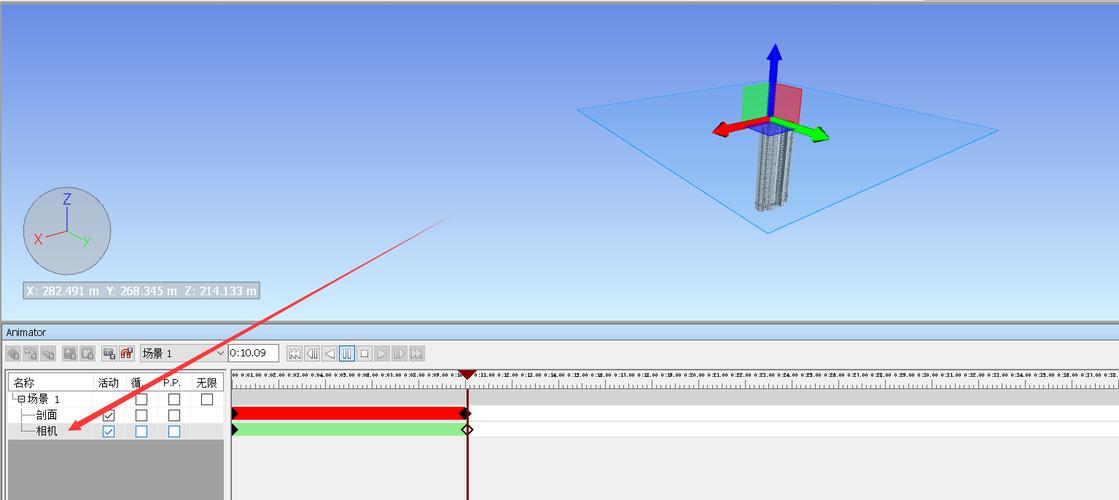
Task: Uncheck the active checkbox for 相机
Action: pyautogui.click(x=109, y=431)
